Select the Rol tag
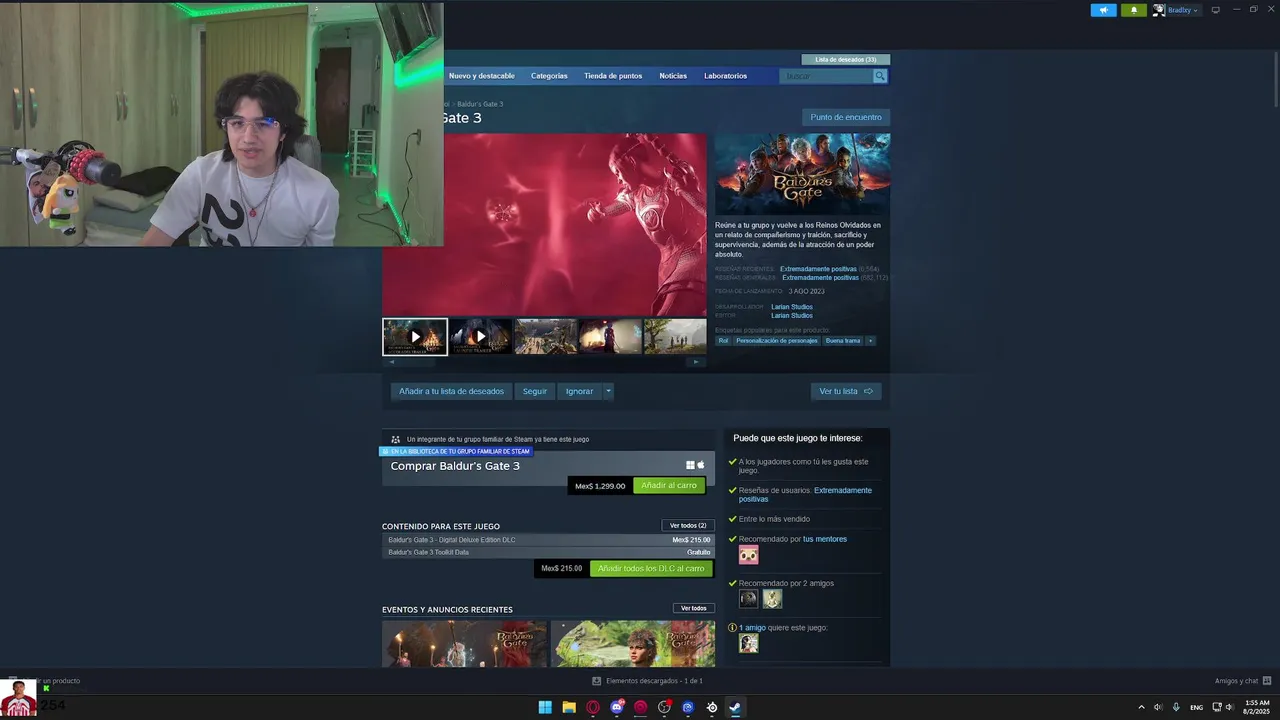Viewport: 1280px width, 720px height. [x=723, y=341]
